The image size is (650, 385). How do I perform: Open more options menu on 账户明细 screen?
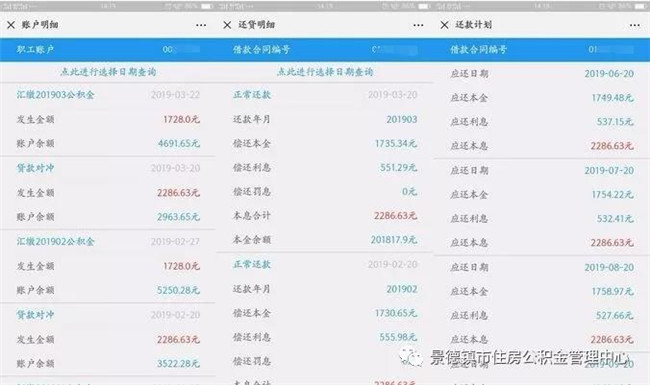[x=201, y=25]
